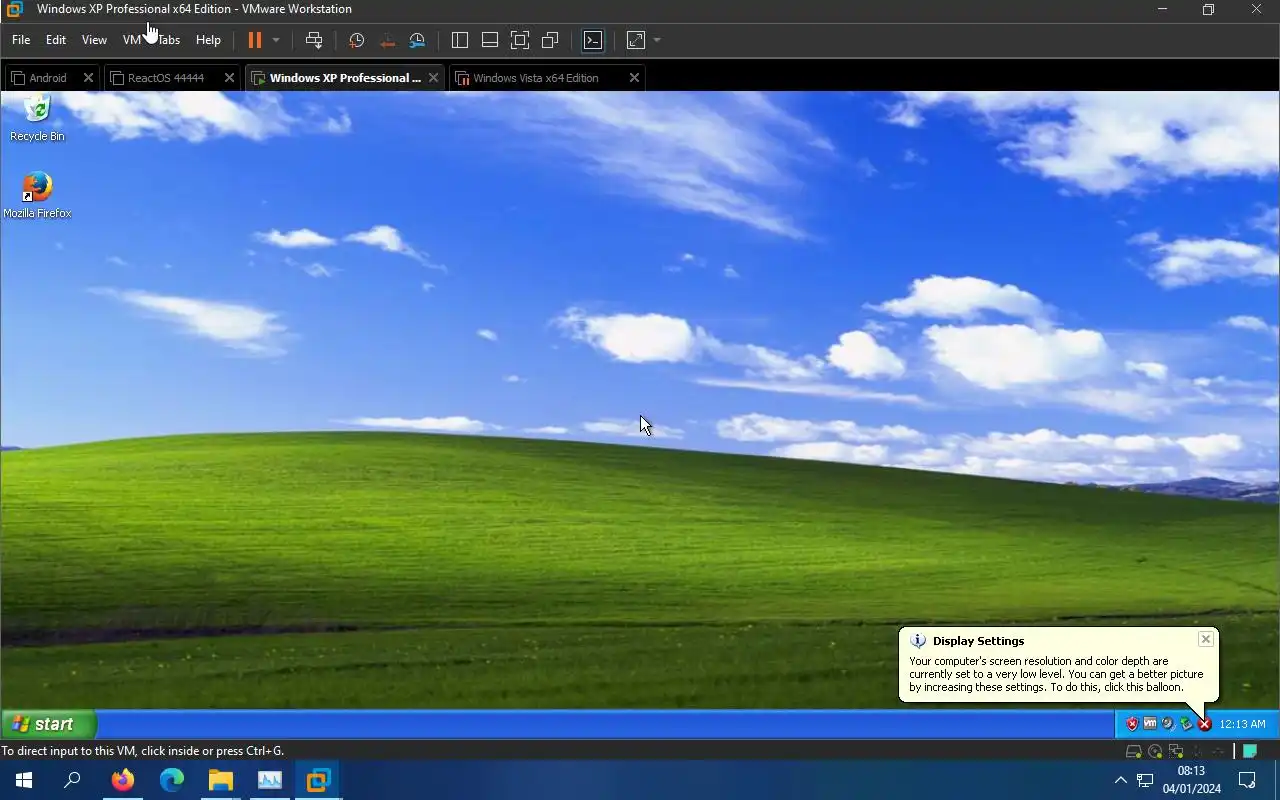Screen dimensions: 1280x800
Task: Open the Windows 10 Start menu
Action: 24,780
